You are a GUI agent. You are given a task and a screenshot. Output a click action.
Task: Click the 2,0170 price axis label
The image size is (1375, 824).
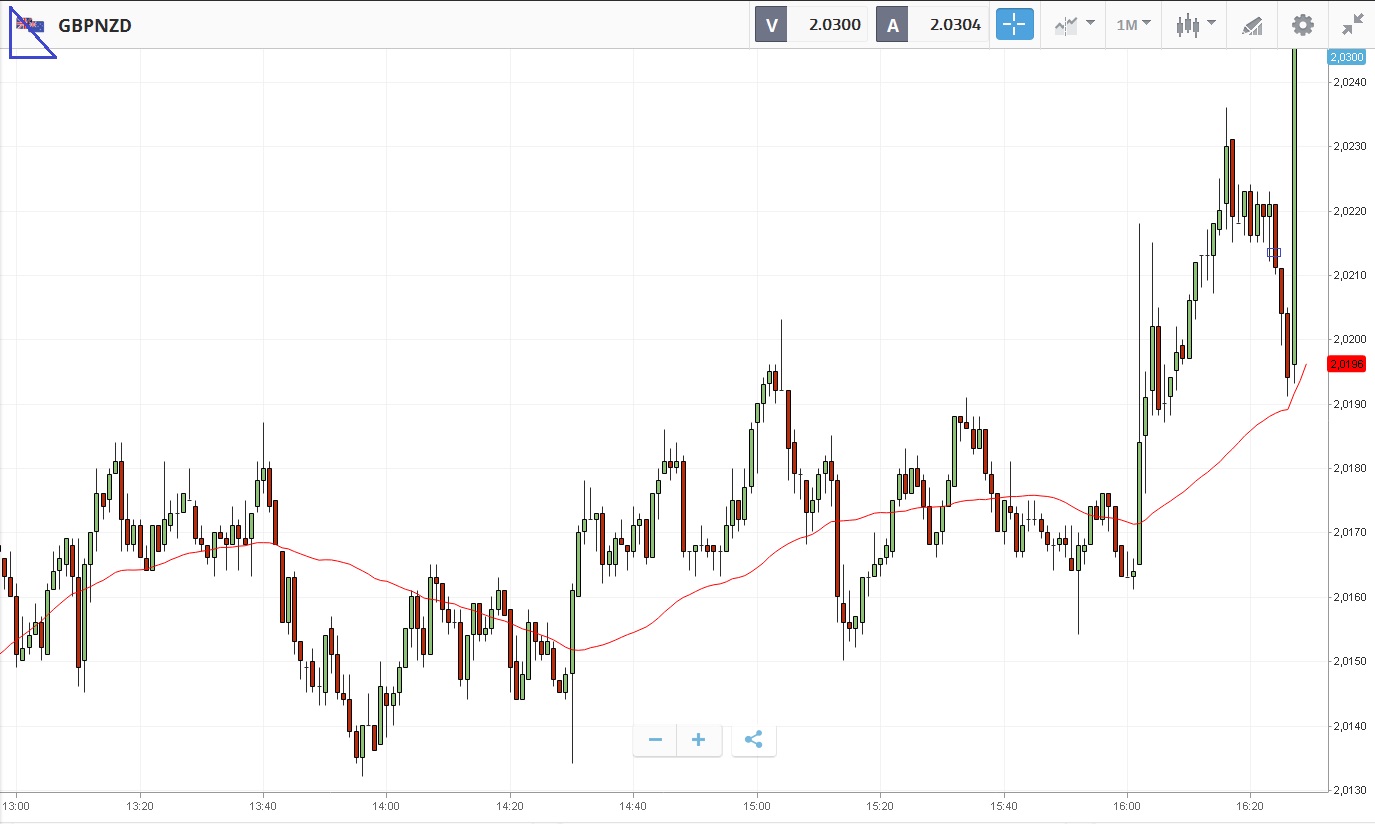point(1349,533)
